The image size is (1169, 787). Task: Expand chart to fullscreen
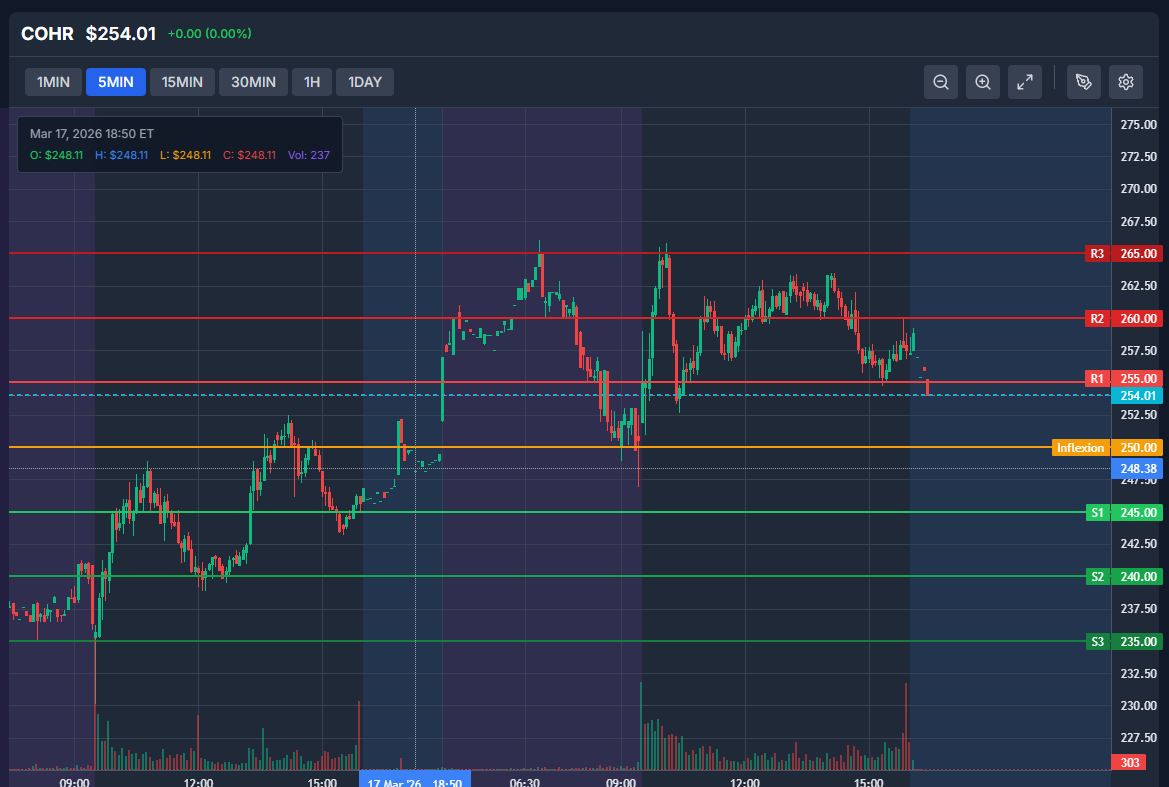[x=1025, y=82]
